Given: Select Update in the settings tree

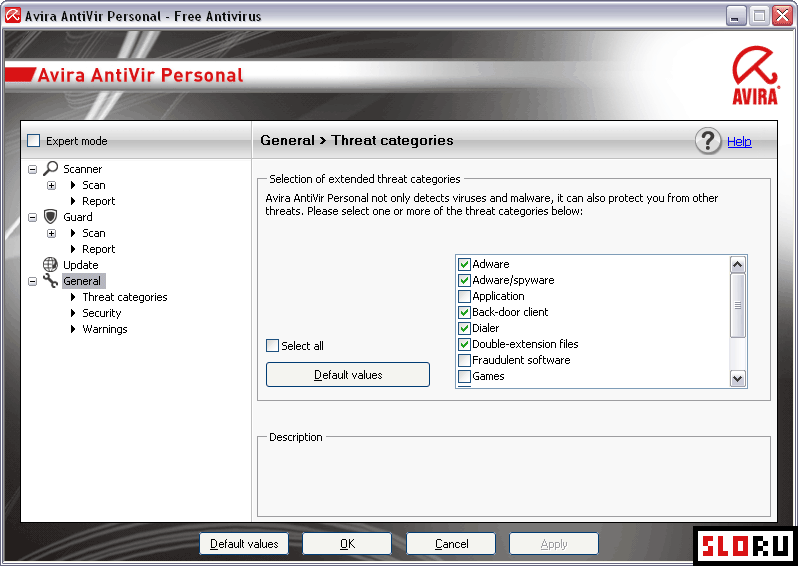Looking at the screenshot, I should tap(80, 265).
